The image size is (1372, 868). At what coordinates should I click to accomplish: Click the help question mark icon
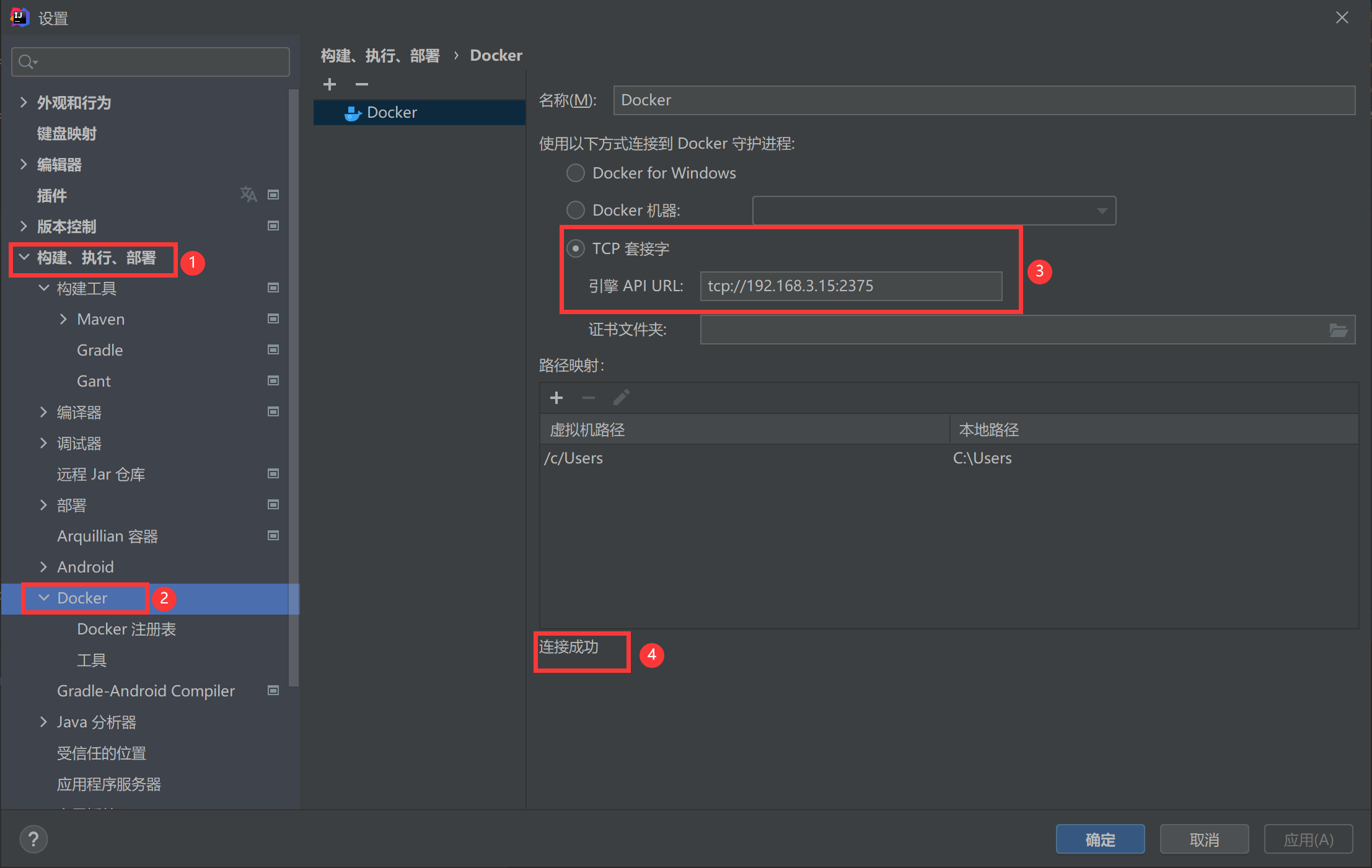(x=33, y=840)
